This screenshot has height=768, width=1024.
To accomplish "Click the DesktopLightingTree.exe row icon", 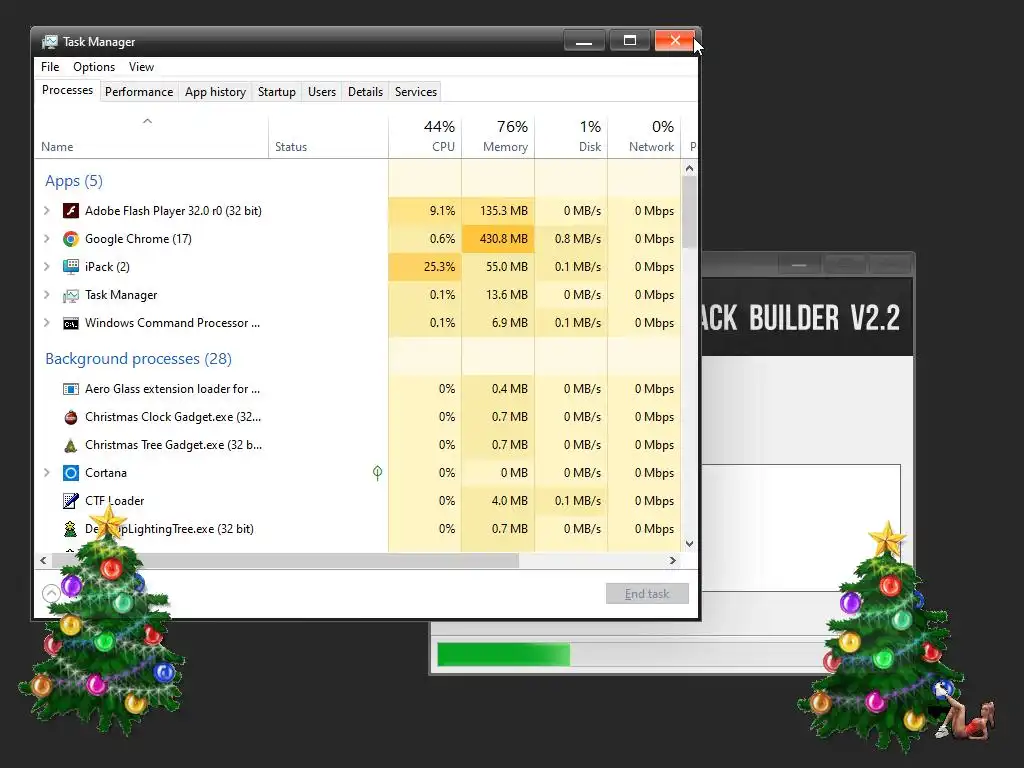I will tap(71, 529).
